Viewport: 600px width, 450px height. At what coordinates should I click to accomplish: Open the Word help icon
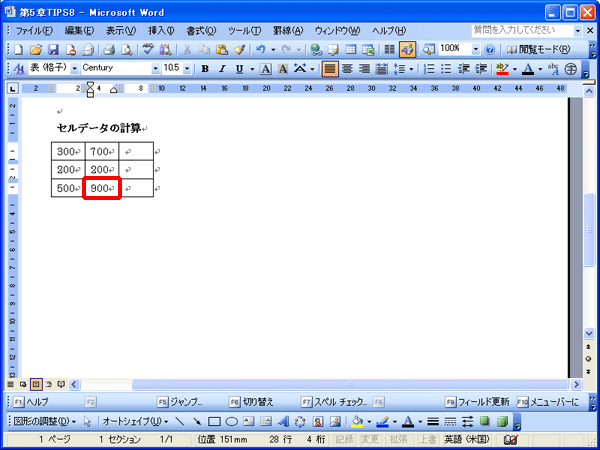tap(489, 49)
